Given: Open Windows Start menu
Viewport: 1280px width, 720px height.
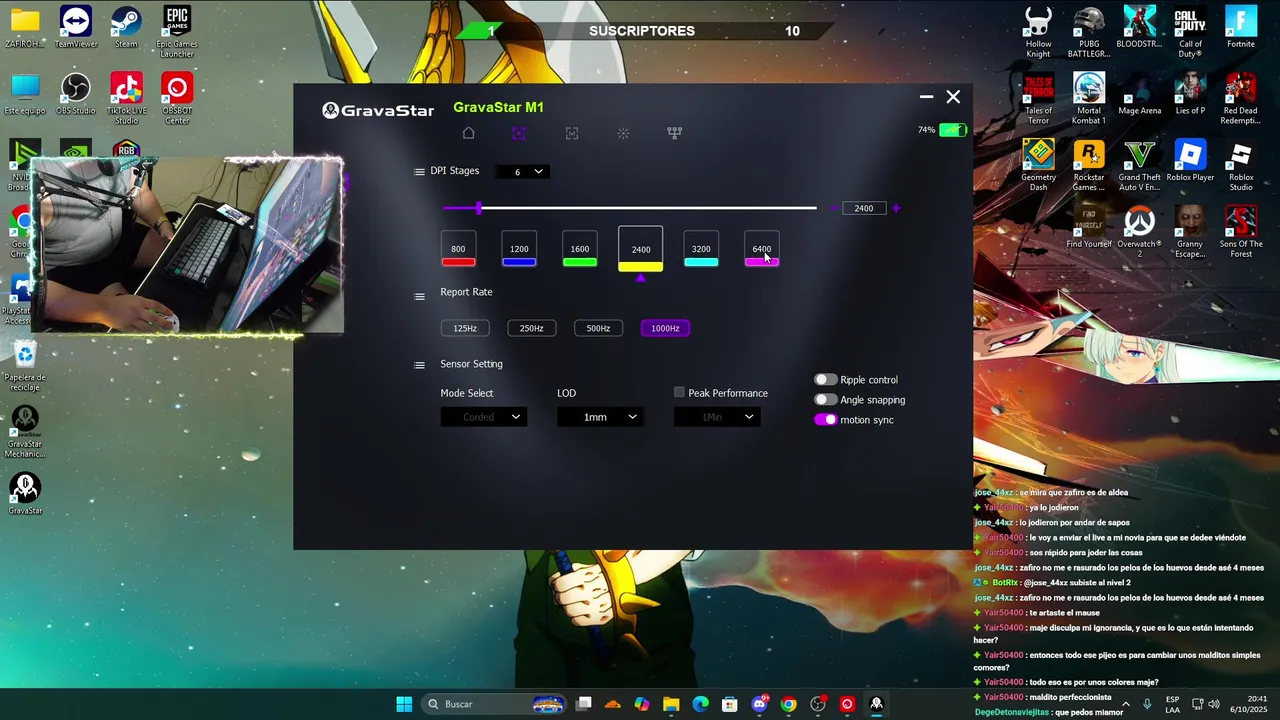Looking at the screenshot, I should pos(404,704).
